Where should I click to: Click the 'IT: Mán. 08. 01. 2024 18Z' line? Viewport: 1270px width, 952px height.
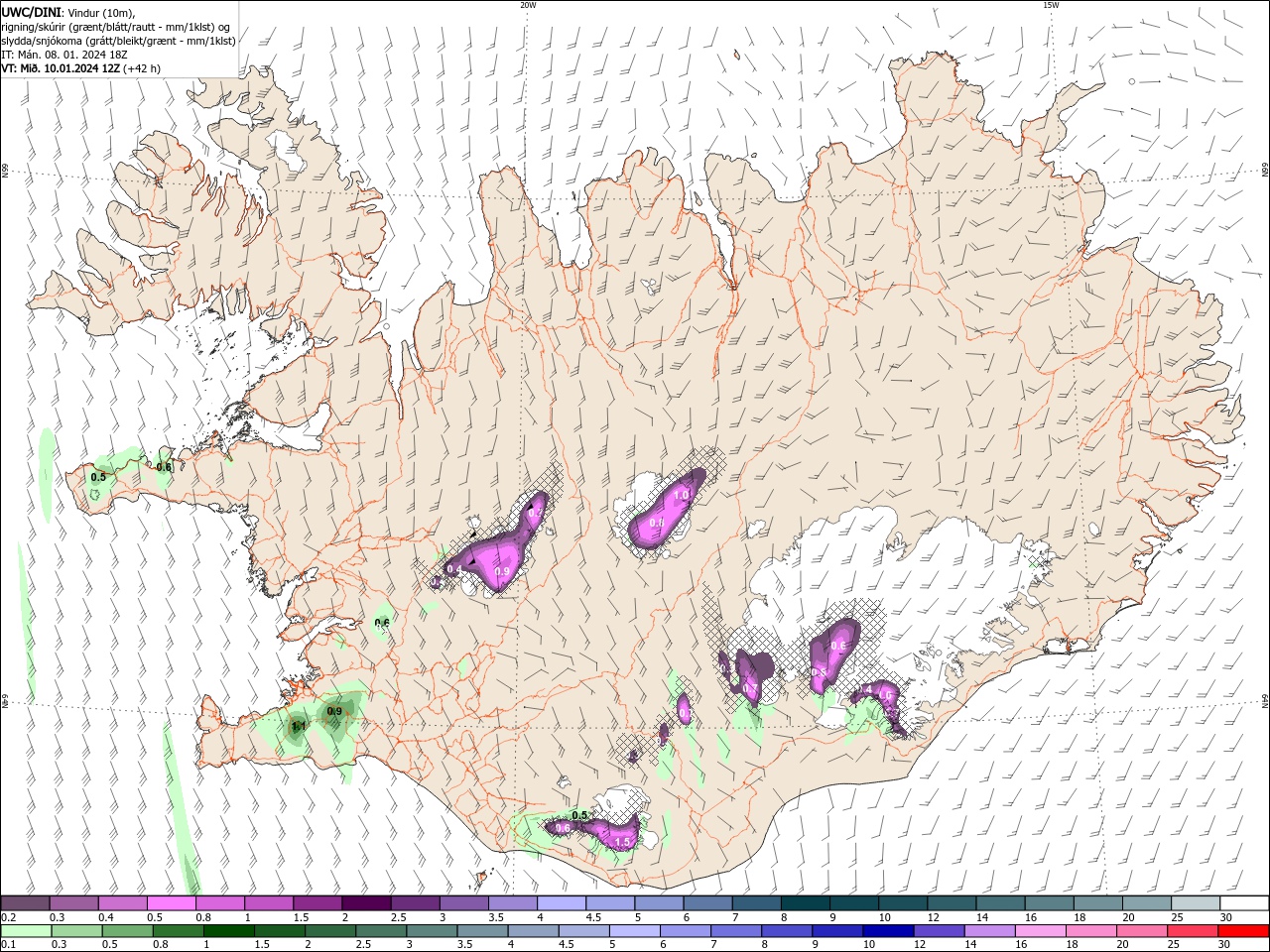[x=63, y=55]
